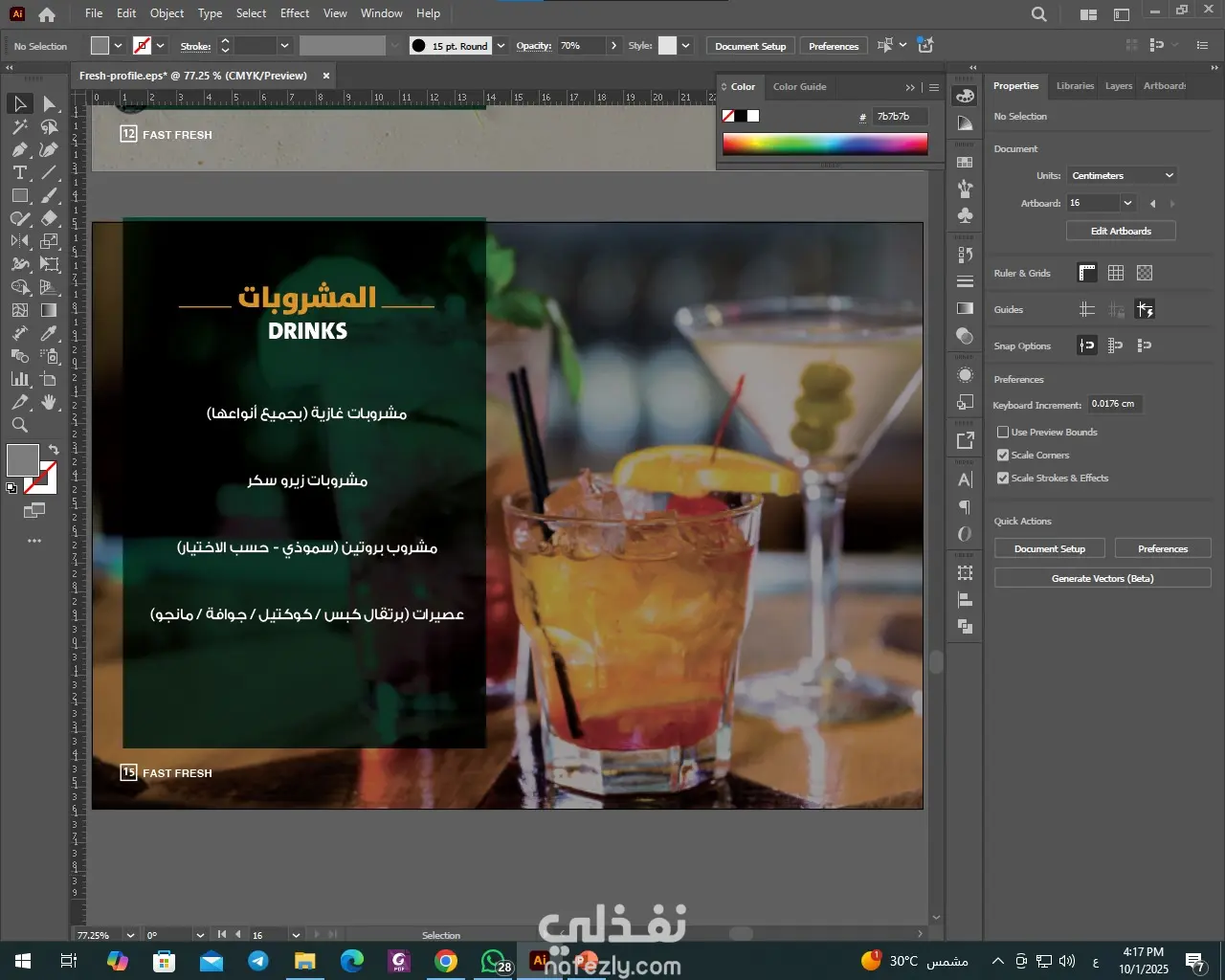Open the 15 pt. Round brush dropdown
1225x980 pixels.
(x=501, y=46)
